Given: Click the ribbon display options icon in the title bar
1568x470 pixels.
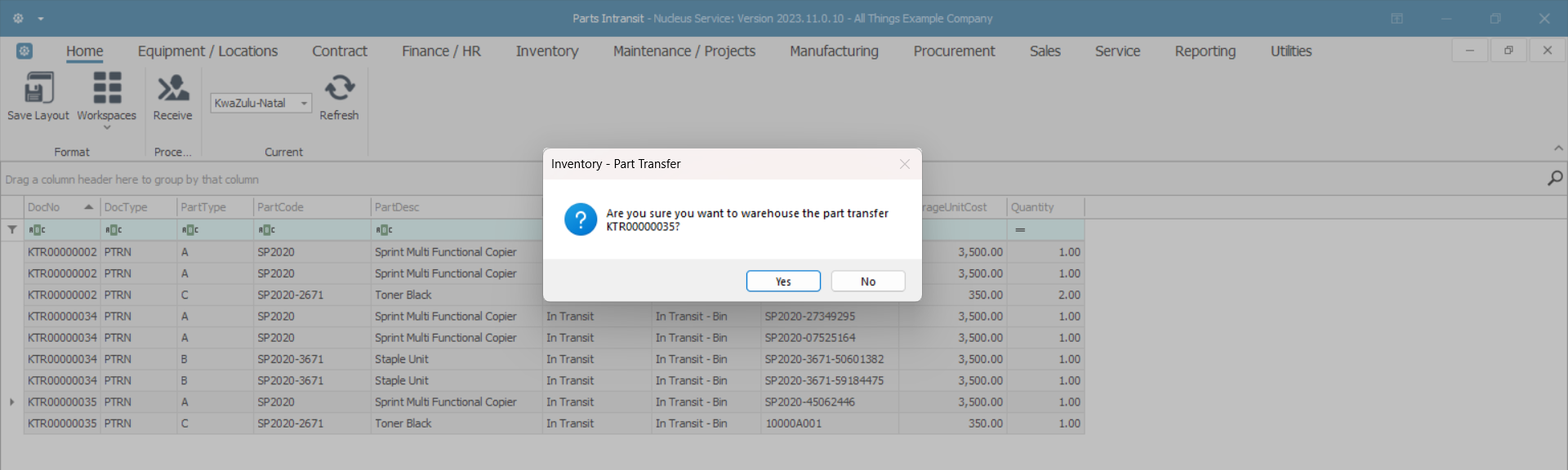Looking at the screenshot, I should pyautogui.click(x=1397, y=19).
